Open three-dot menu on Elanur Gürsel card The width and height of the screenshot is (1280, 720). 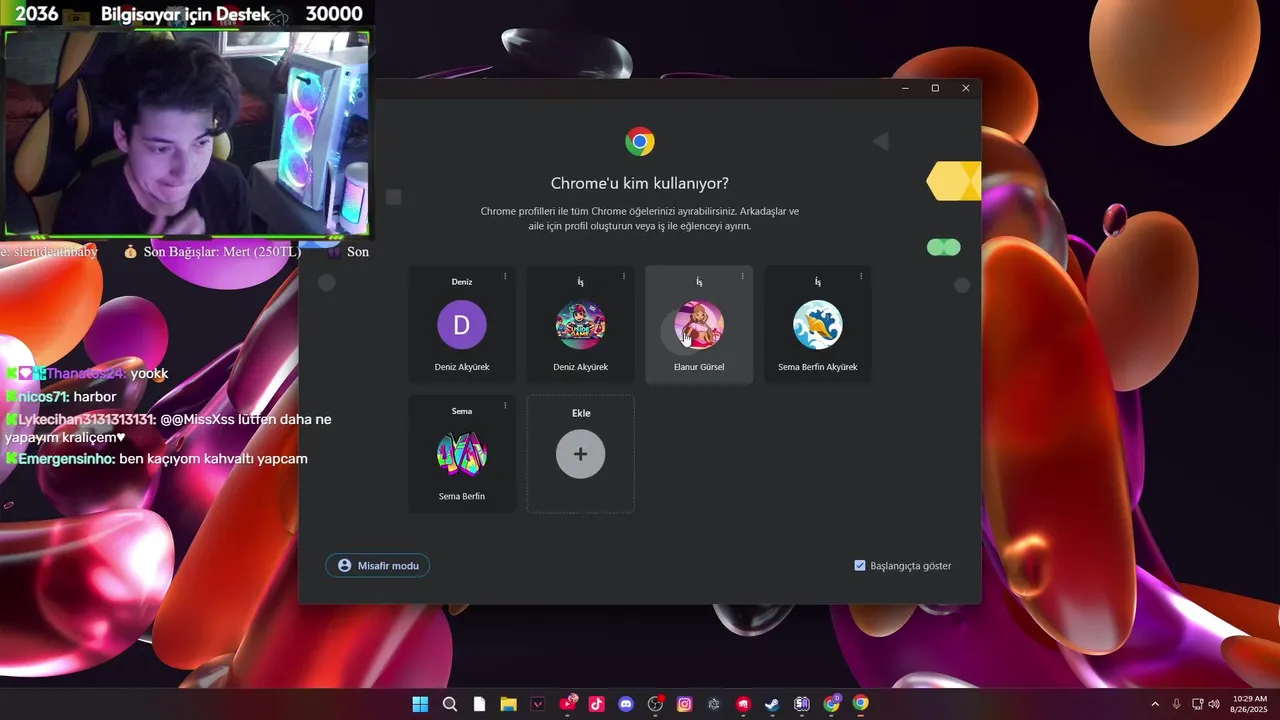742,277
